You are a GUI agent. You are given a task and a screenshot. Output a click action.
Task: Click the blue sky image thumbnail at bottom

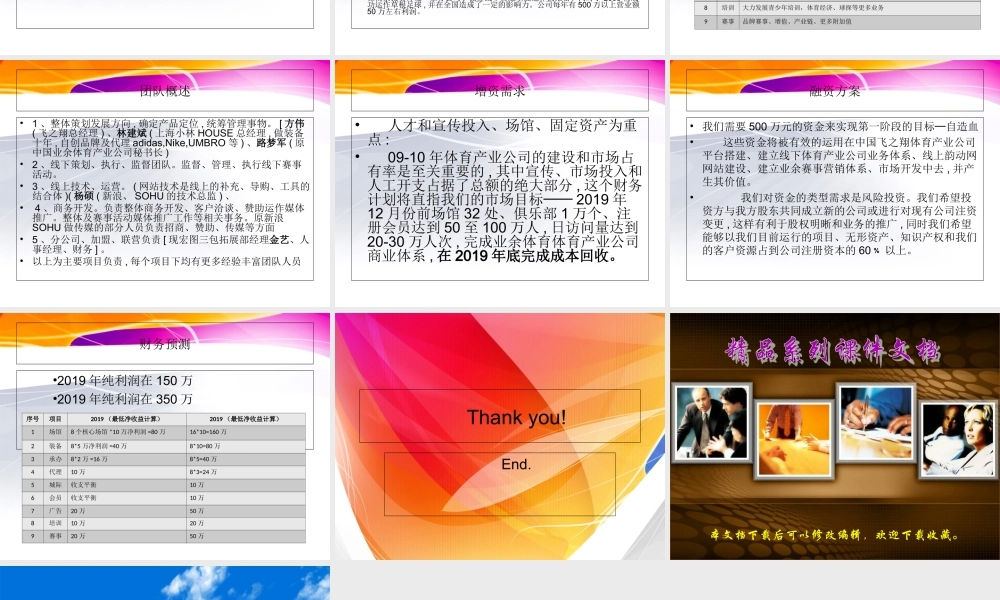[x=167, y=585]
